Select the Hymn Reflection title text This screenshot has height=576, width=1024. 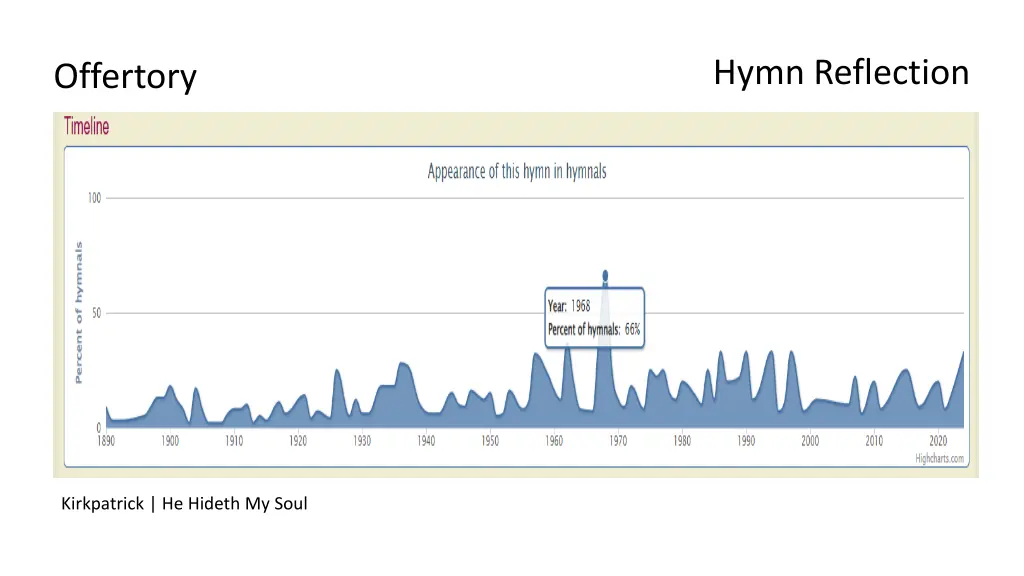(x=841, y=73)
